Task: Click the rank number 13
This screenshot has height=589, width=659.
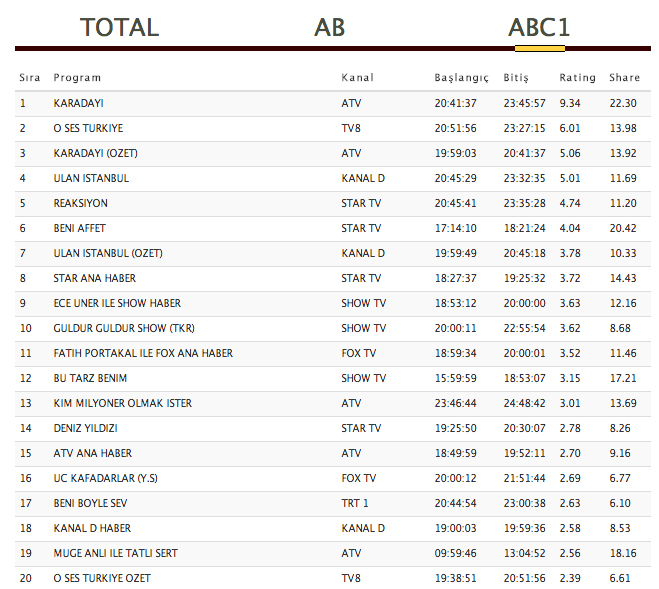Action: (26, 403)
